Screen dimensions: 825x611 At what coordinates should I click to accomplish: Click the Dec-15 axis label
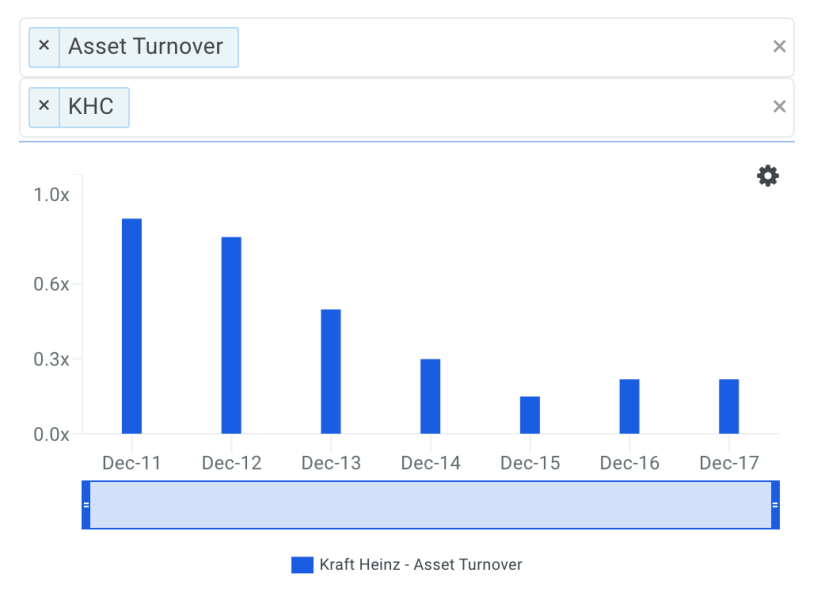[530, 463]
